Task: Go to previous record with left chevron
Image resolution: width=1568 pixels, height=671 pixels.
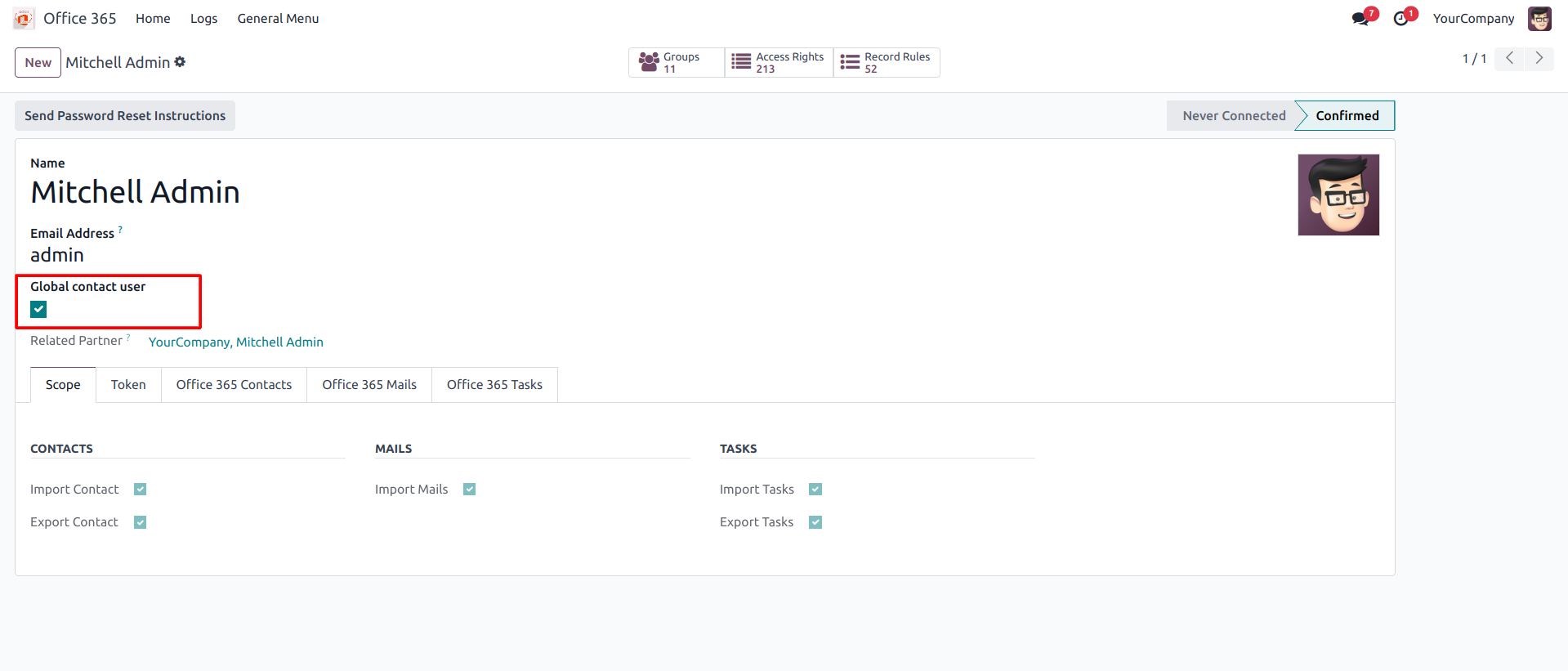Action: coord(1509,58)
